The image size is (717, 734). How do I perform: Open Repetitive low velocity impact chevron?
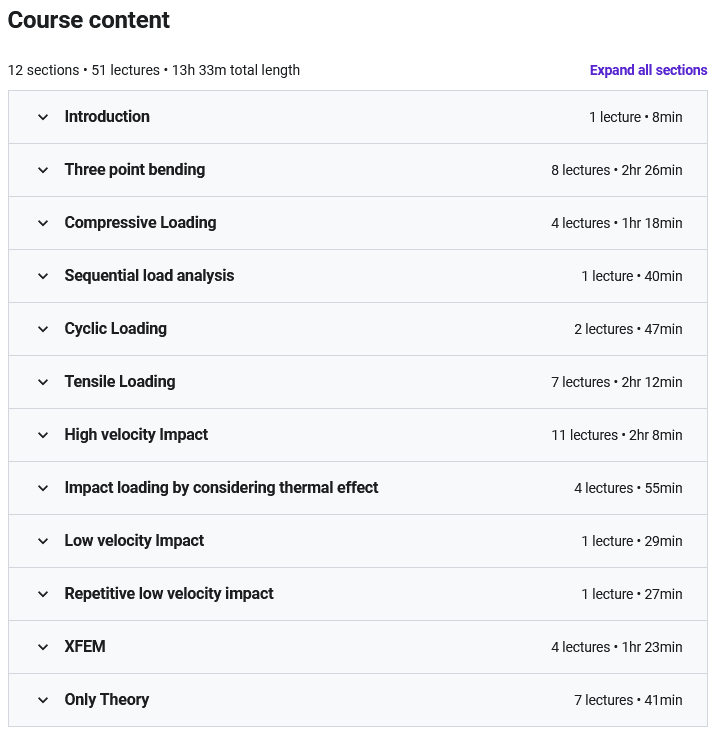pos(43,594)
